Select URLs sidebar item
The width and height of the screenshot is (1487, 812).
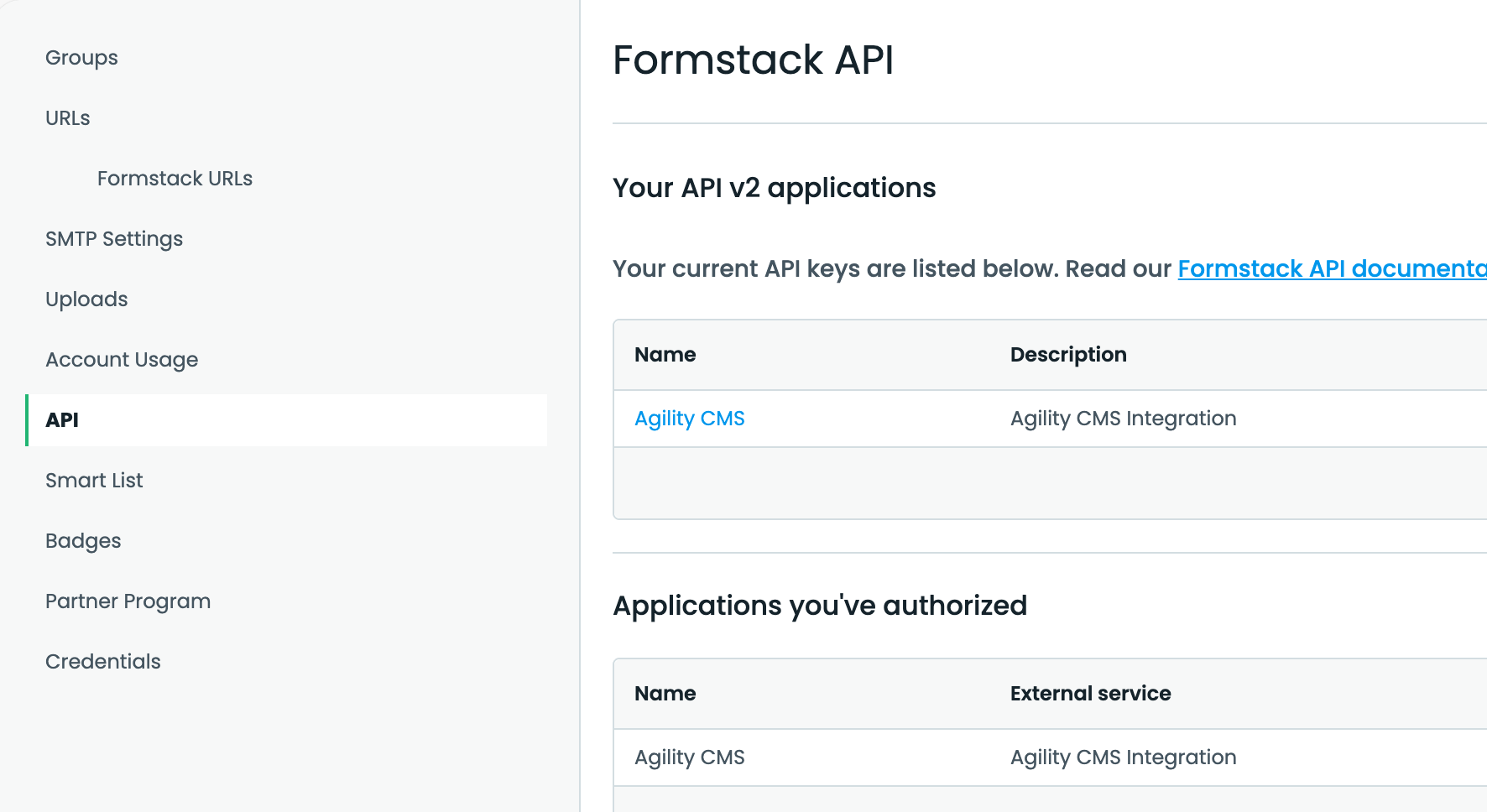[67, 118]
